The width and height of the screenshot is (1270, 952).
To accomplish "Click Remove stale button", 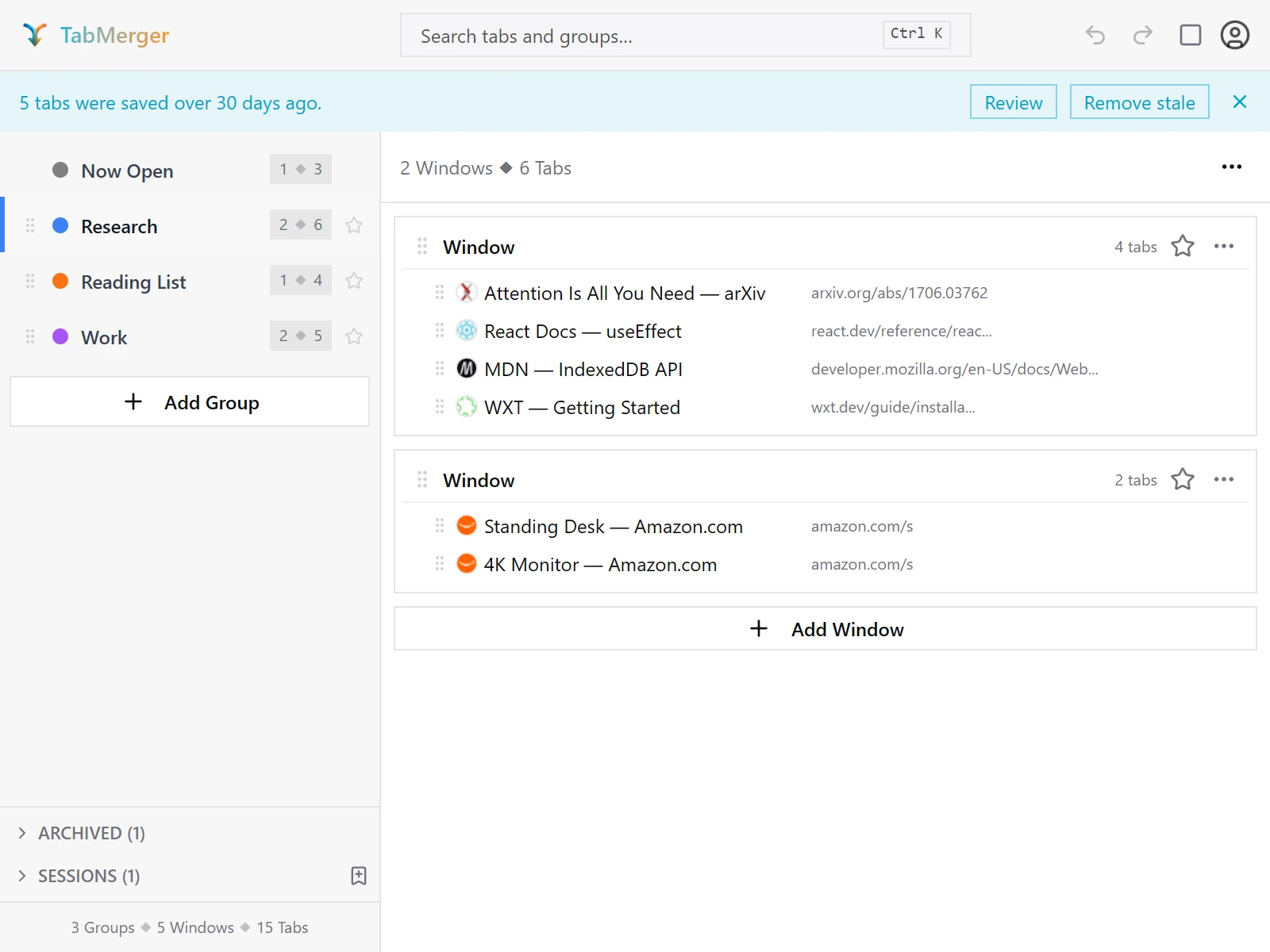I will (1139, 102).
